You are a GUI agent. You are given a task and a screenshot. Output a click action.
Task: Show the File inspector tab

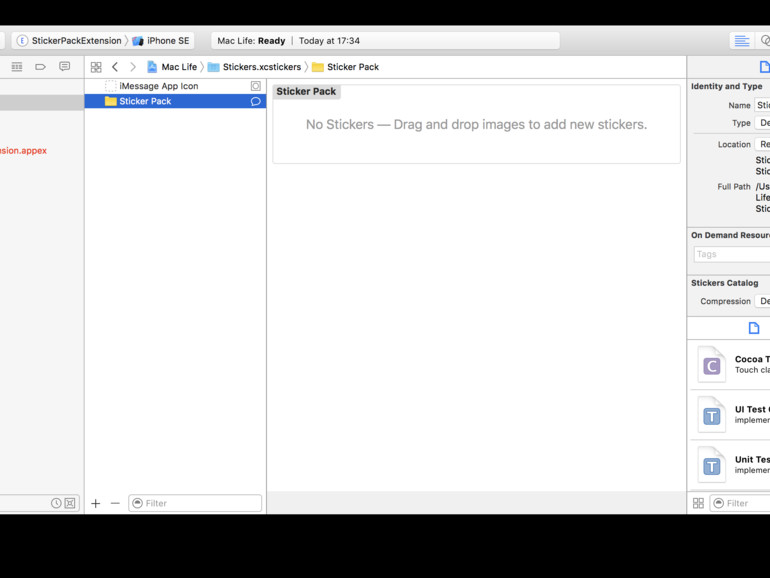point(764,67)
